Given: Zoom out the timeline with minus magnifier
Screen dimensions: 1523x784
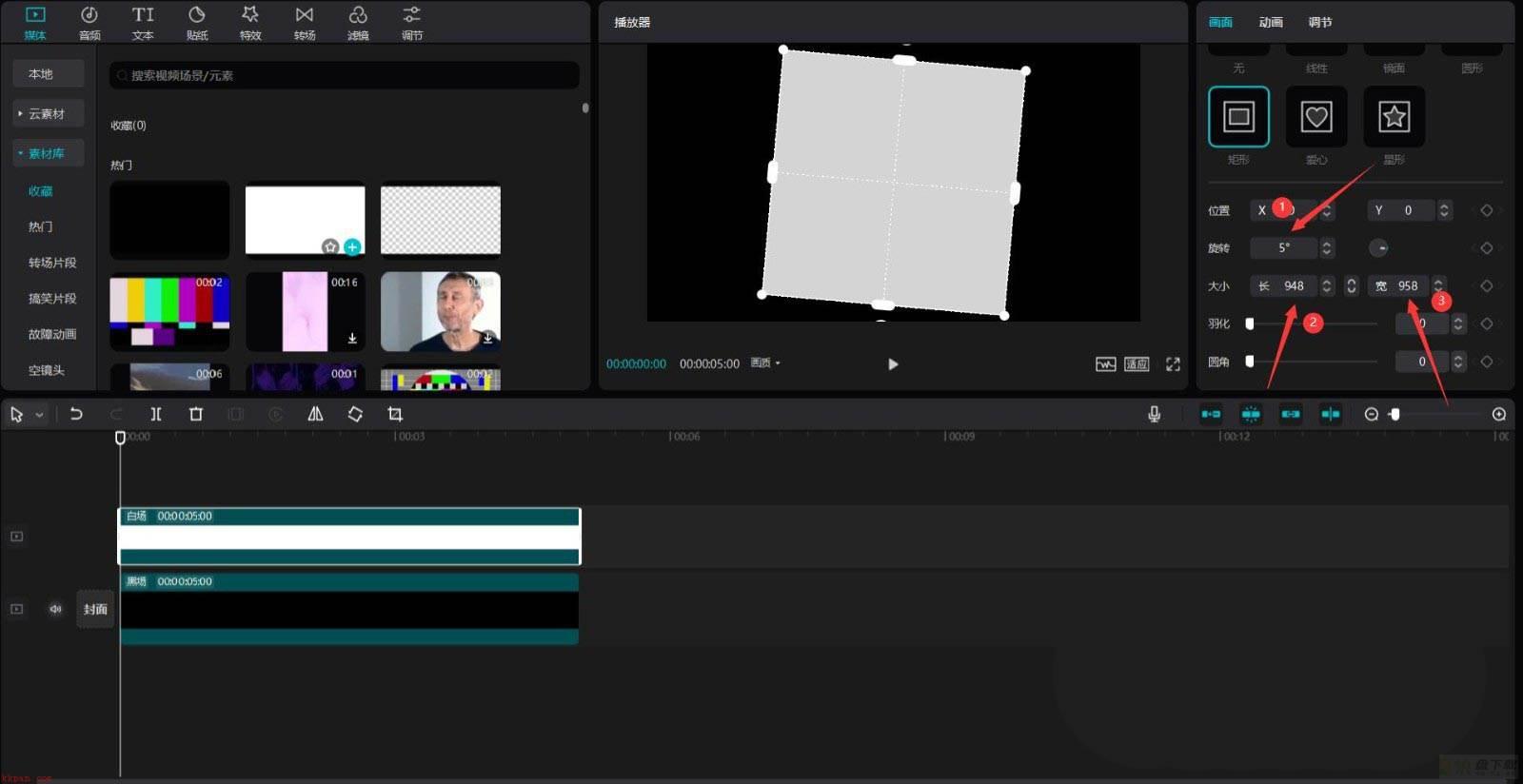Looking at the screenshot, I should coord(1372,414).
